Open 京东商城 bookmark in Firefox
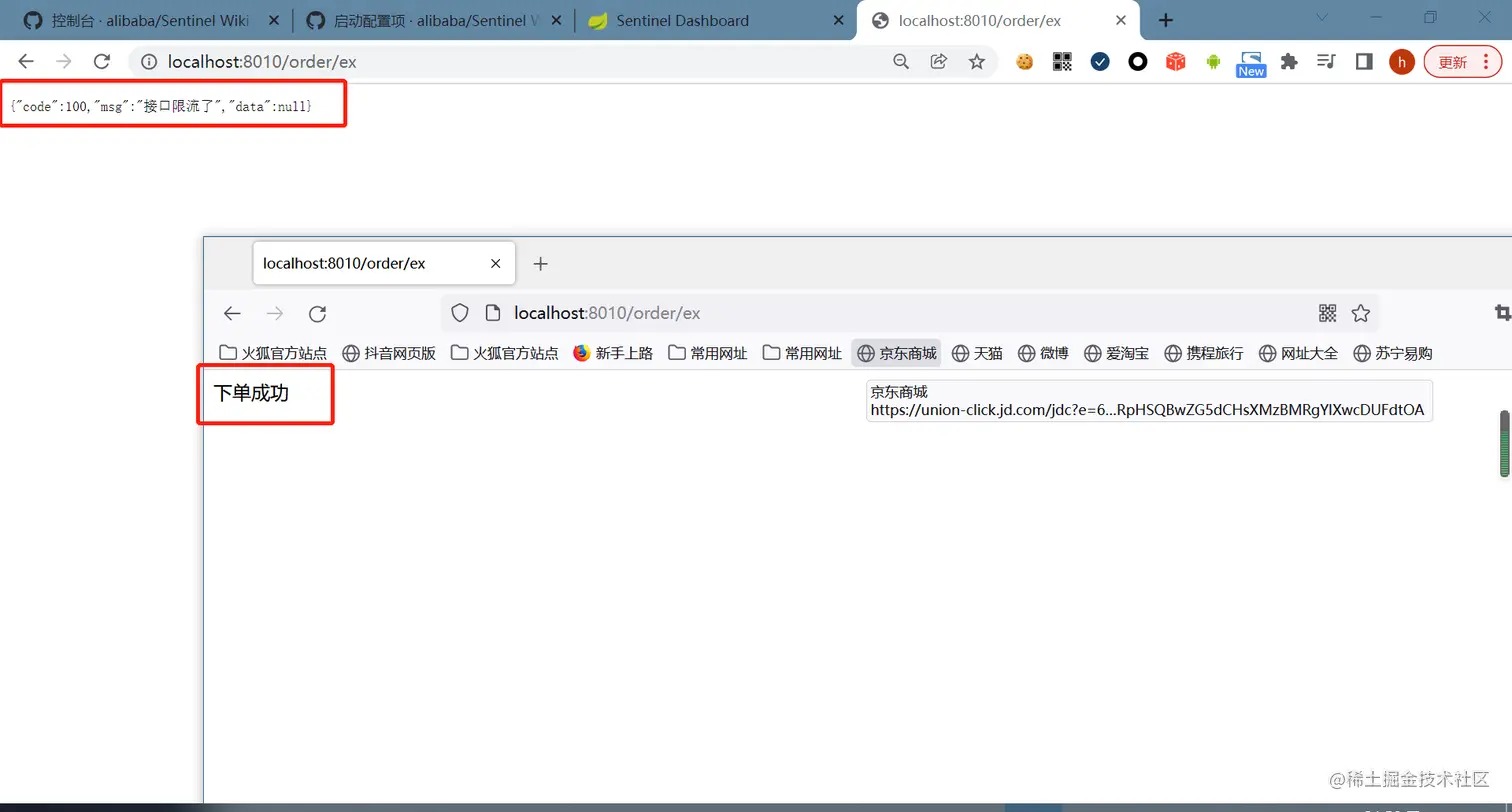1512x812 pixels. 897,352
